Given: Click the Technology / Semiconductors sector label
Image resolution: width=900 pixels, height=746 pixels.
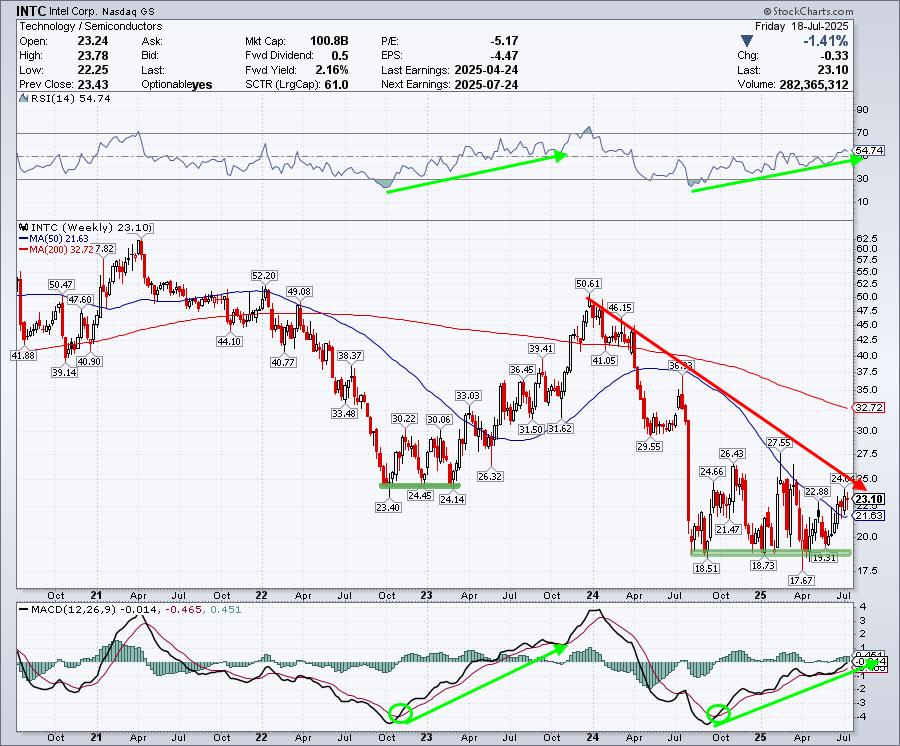Looking at the screenshot, I should tap(76, 27).
